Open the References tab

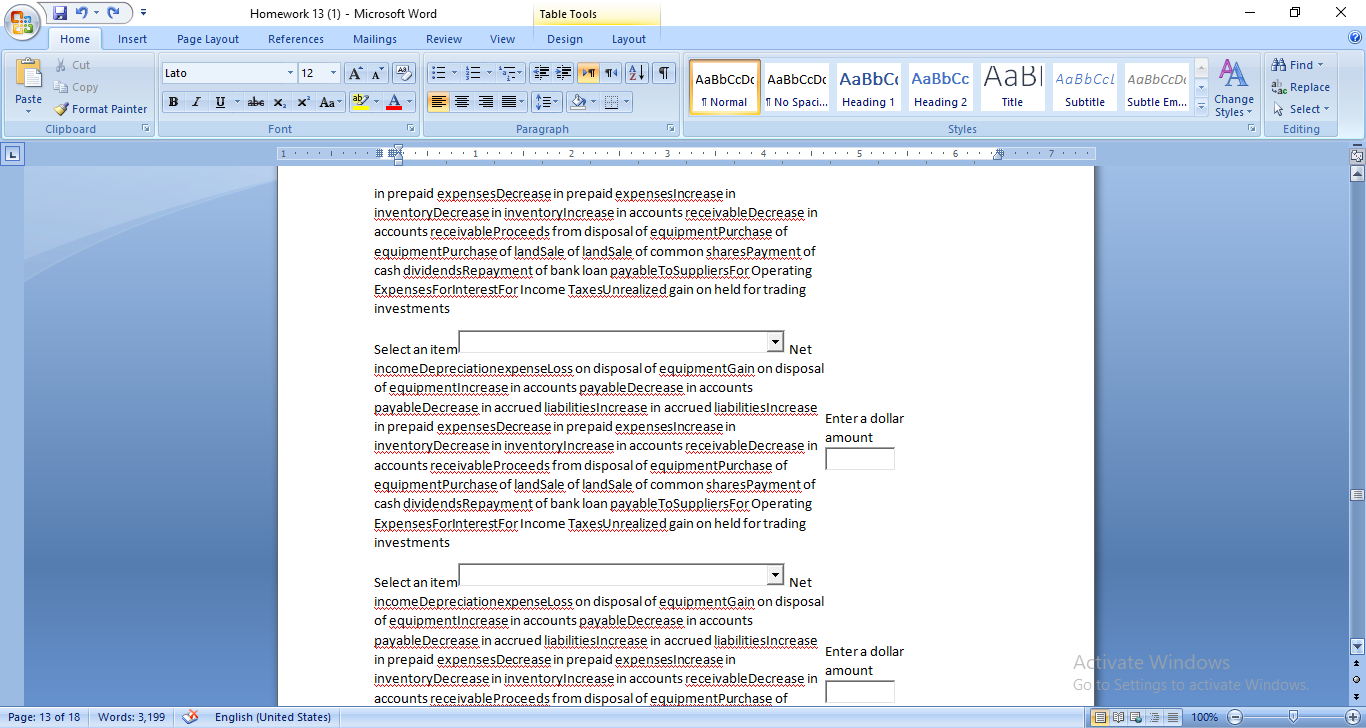(296, 39)
